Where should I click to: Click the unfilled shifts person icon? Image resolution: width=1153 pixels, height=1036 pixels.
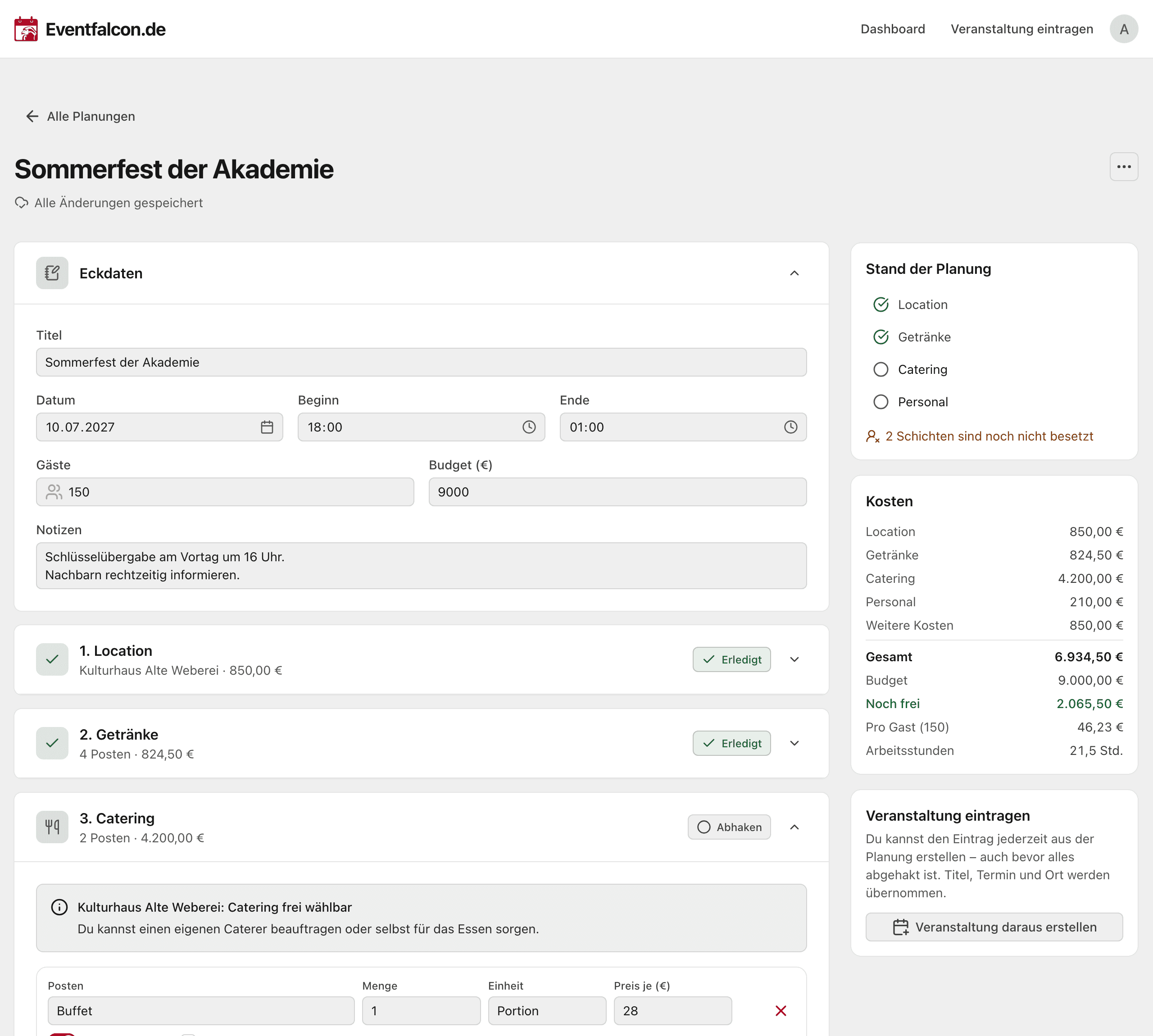[872, 436]
